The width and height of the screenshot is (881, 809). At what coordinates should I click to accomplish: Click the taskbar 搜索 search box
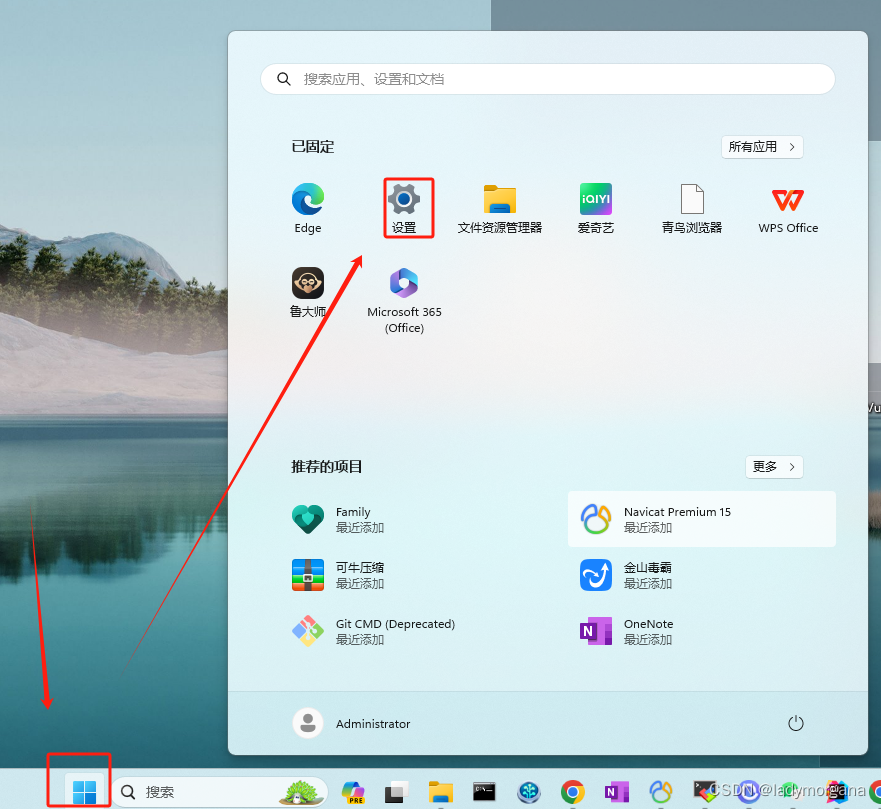click(x=220, y=792)
